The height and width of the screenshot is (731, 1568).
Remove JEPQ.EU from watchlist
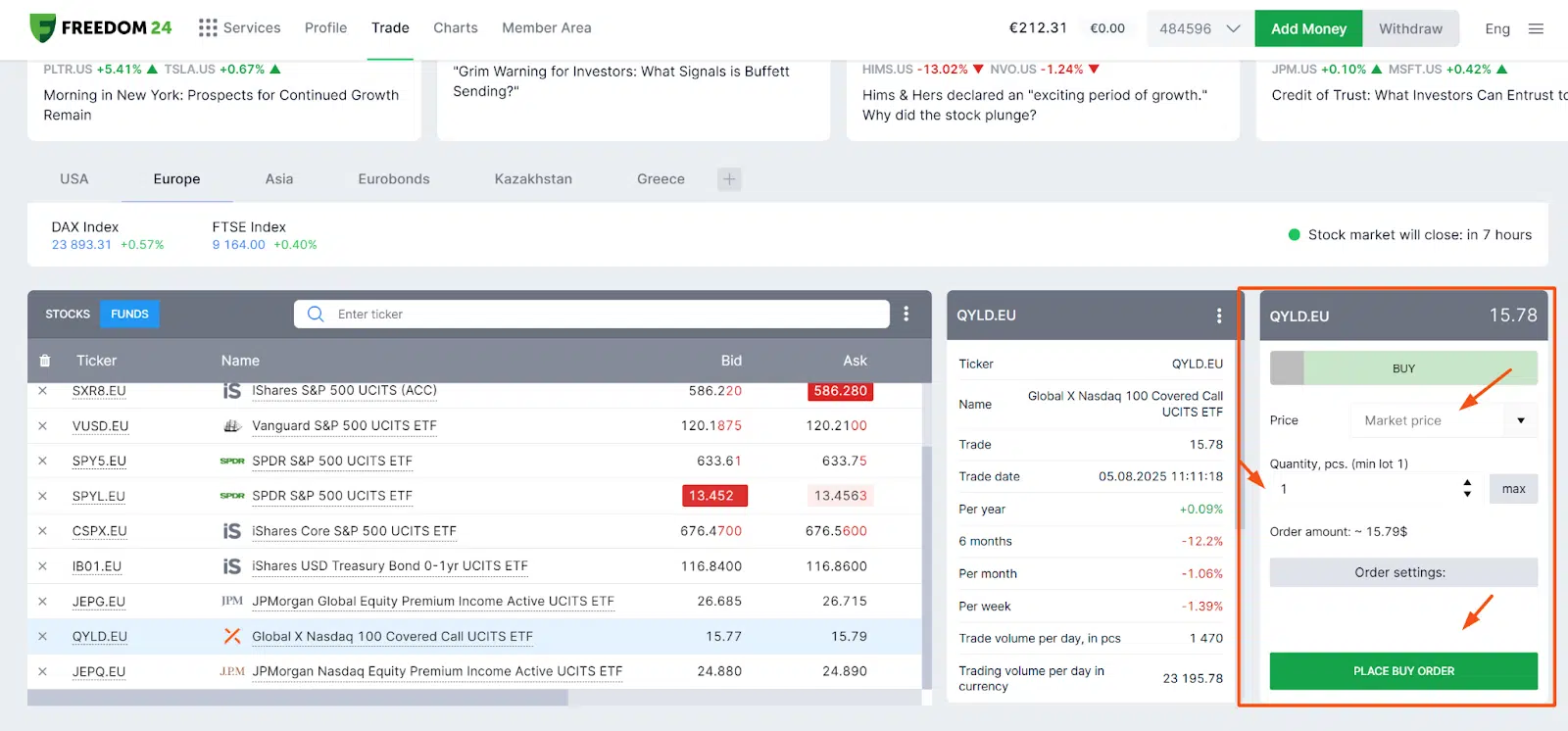point(42,671)
